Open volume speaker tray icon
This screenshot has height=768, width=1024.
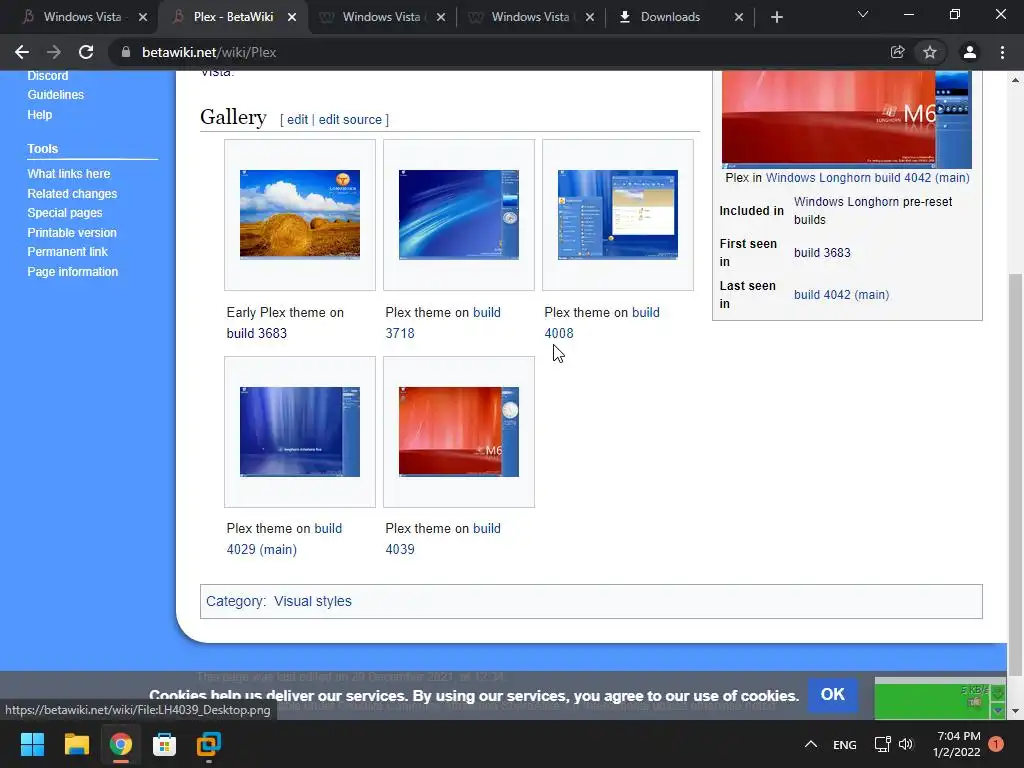click(x=906, y=744)
